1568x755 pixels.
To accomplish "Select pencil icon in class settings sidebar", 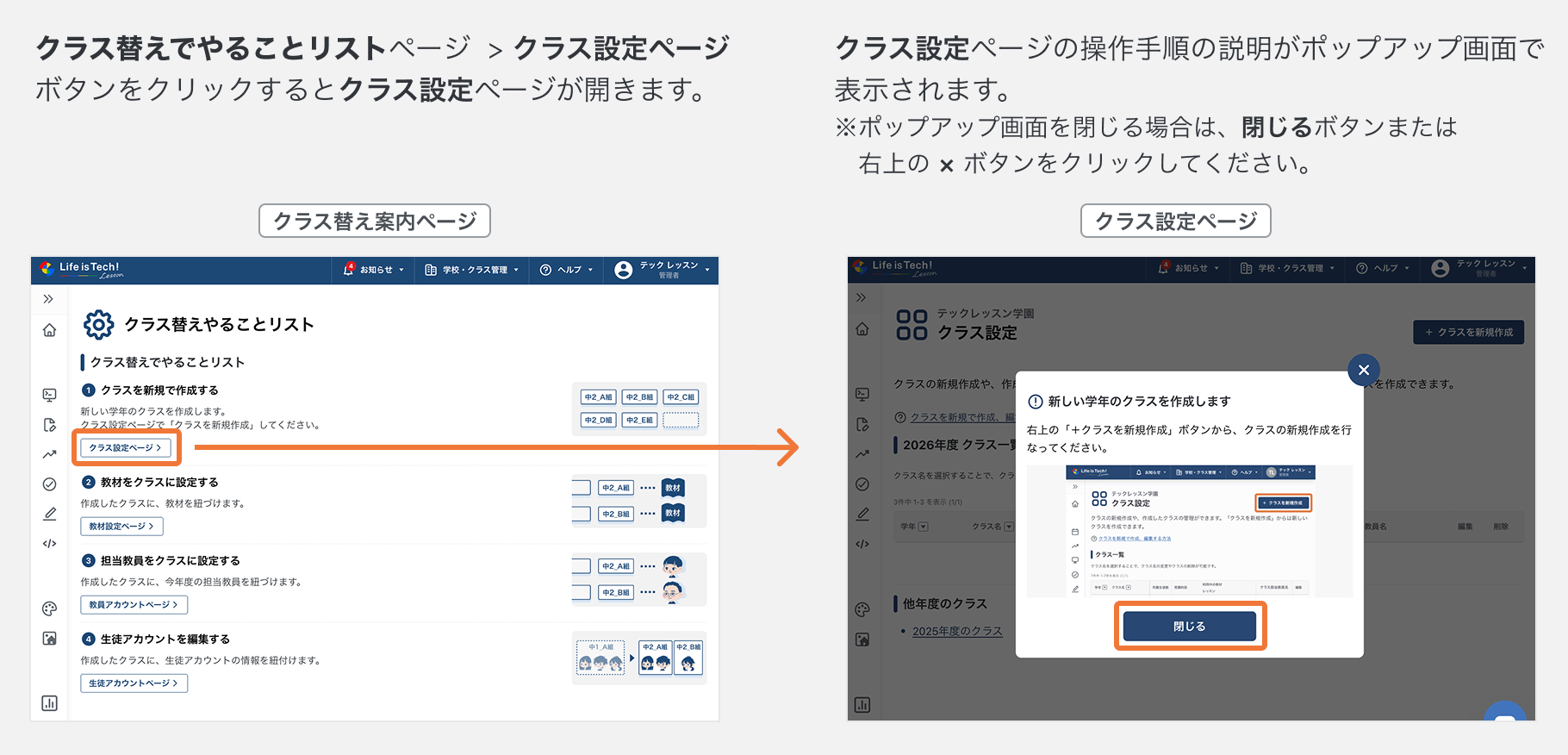I will point(862,514).
